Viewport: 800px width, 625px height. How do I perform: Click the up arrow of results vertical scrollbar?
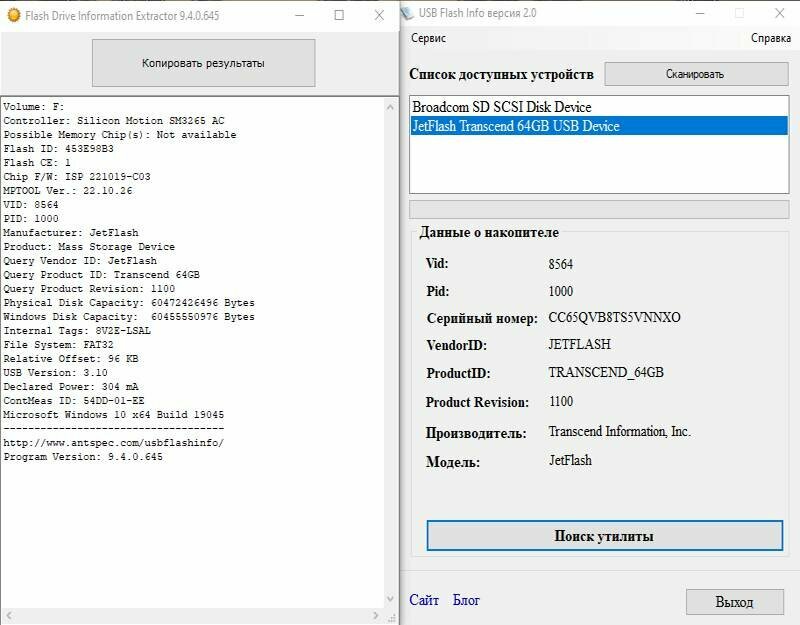pos(390,107)
